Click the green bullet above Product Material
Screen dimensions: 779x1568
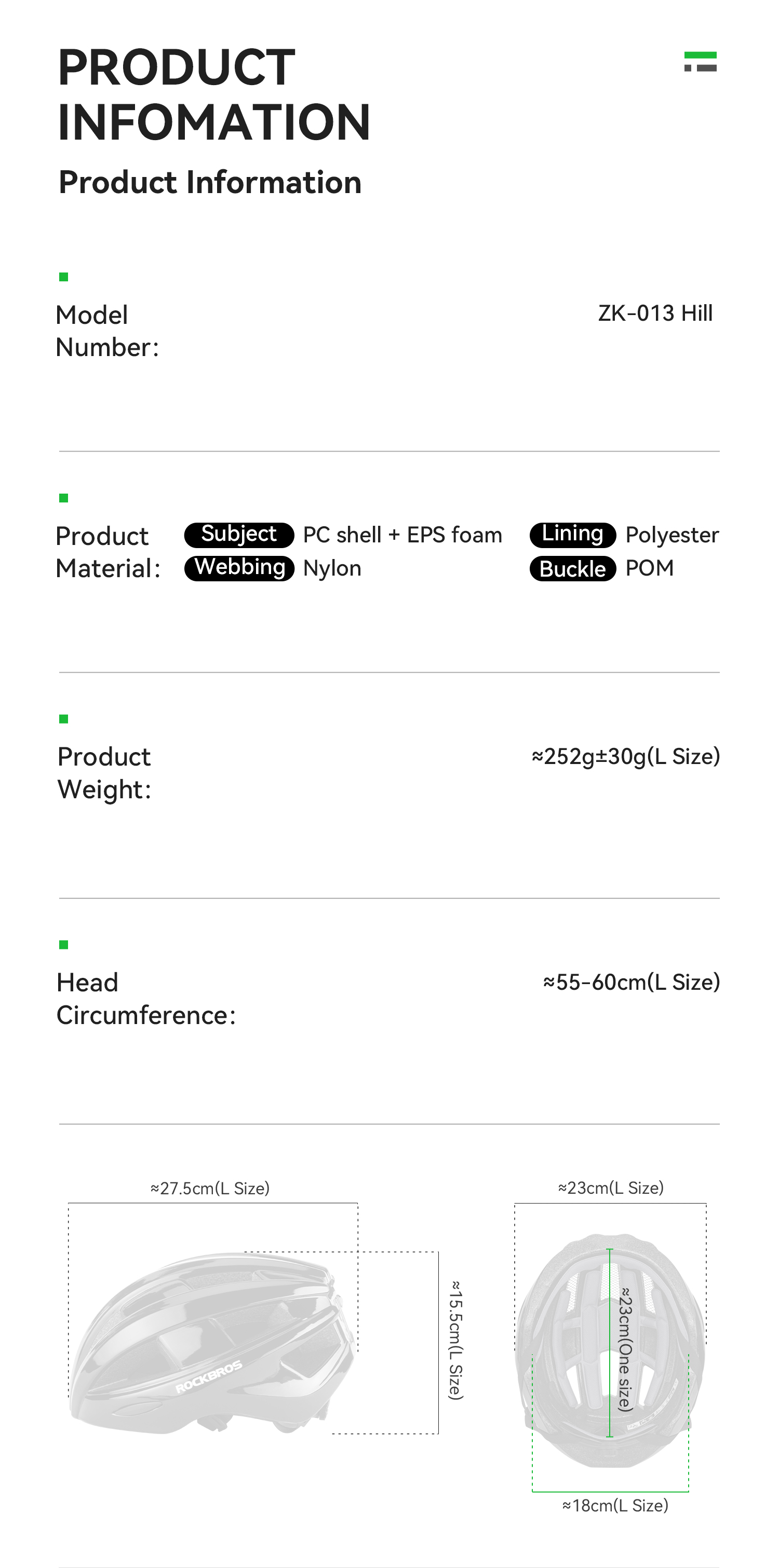point(63,498)
